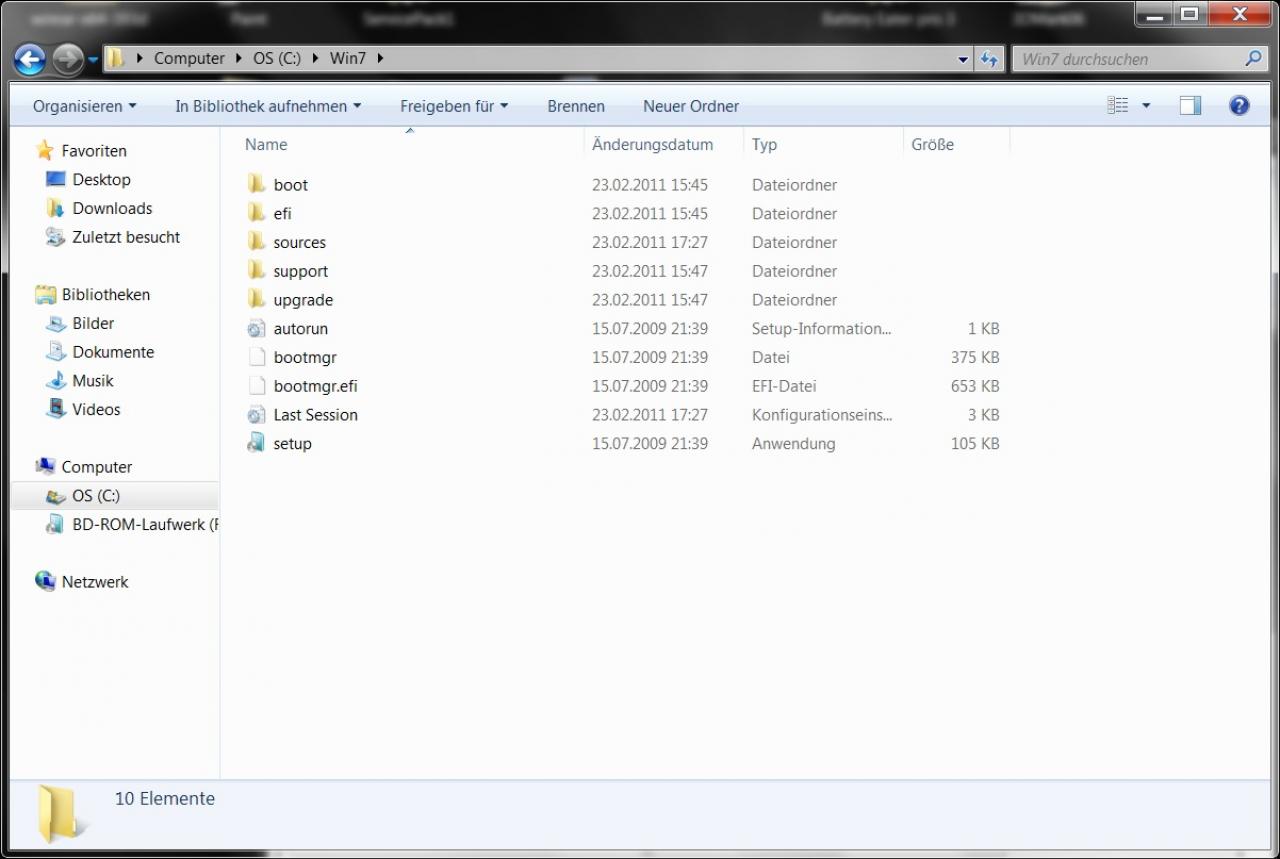This screenshot has height=859, width=1280.
Task: Open the Bilder library
Action: coord(93,323)
